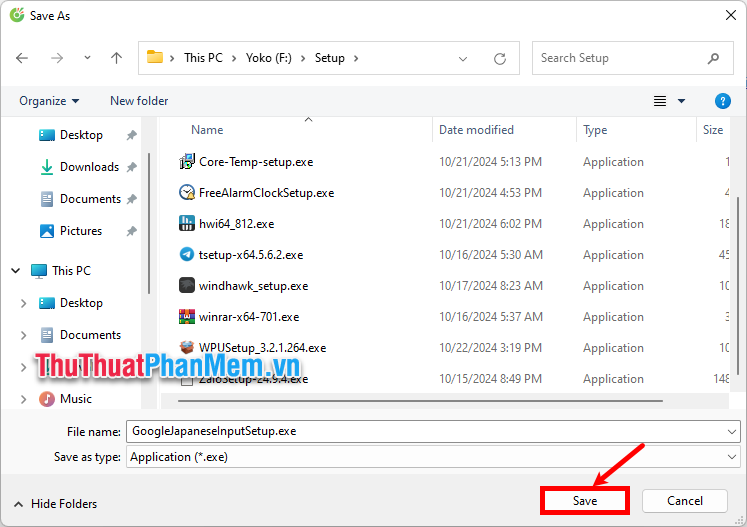Select winrar-x64-701.exe file
This screenshot has height=527, width=747.
point(249,317)
